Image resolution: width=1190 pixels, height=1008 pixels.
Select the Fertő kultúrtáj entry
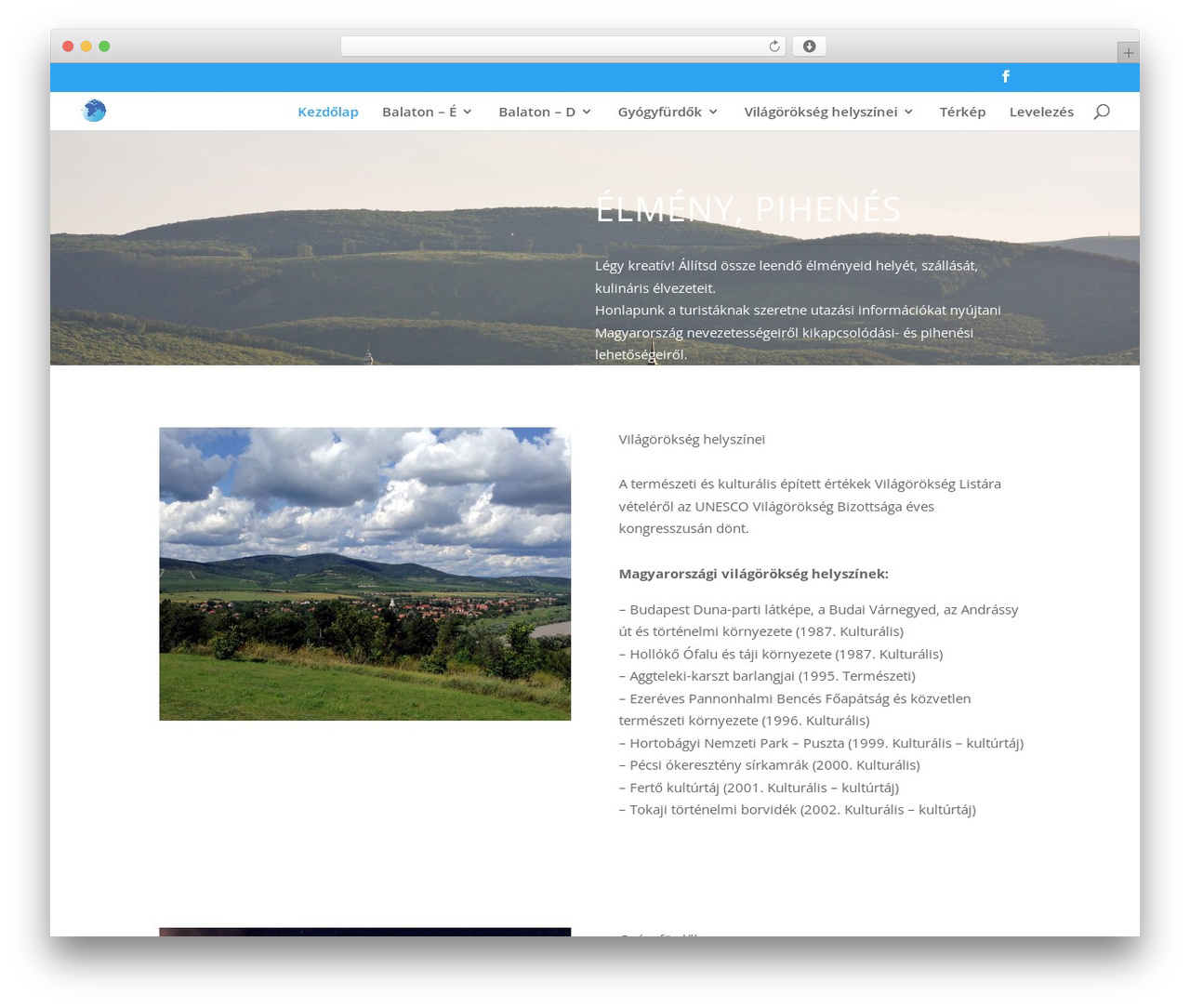759,788
